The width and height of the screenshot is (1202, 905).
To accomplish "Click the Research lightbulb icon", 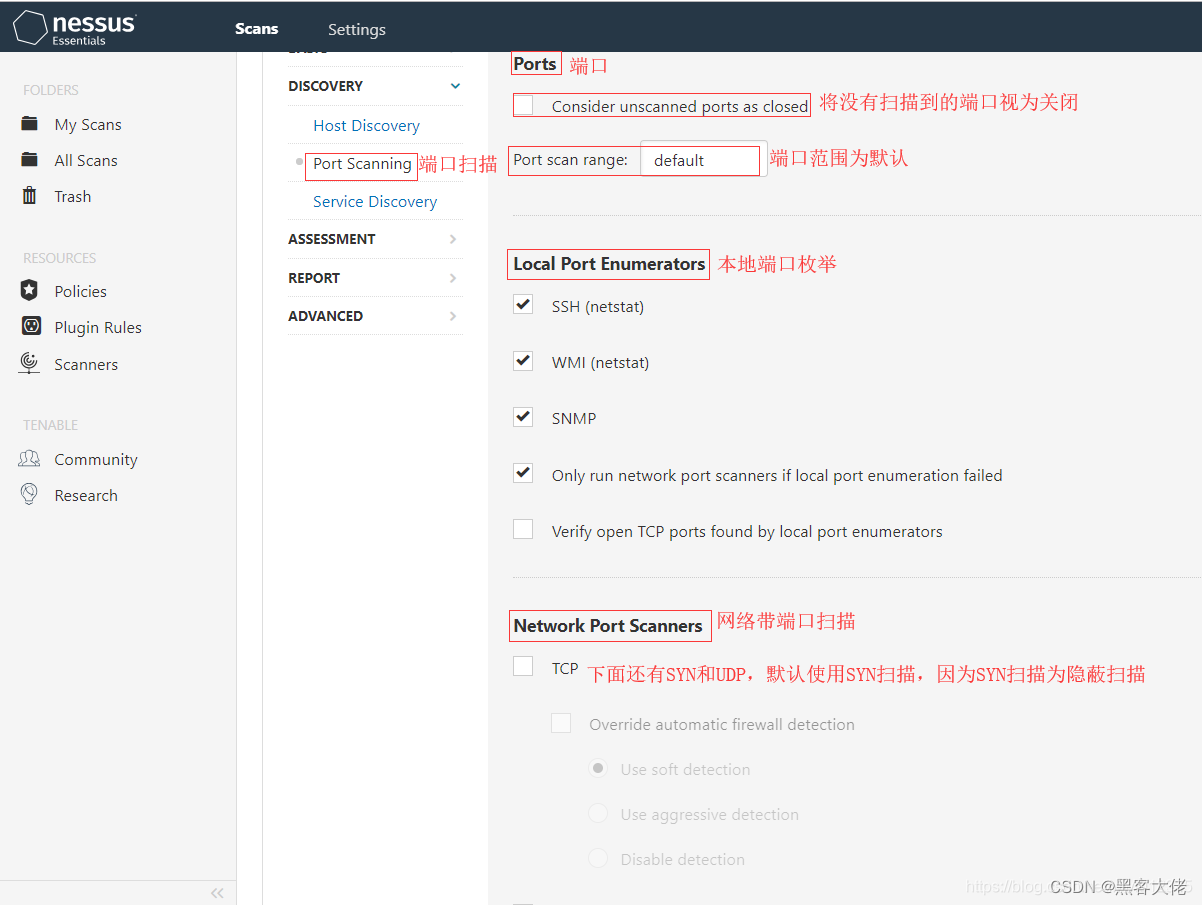I will pyautogui.click(x=30, y=495).
